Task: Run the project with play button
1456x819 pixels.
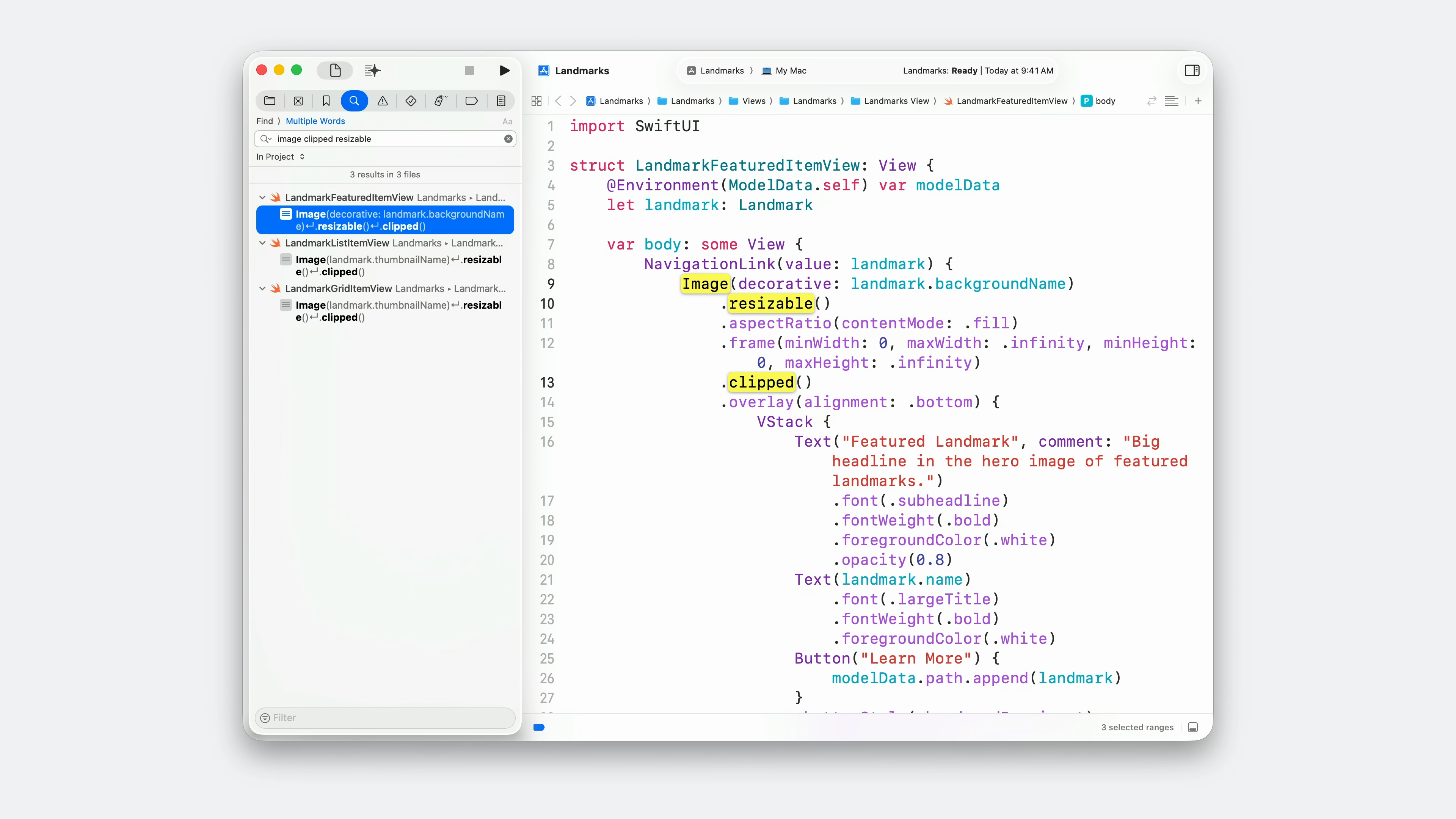Action: coord(505,70)
